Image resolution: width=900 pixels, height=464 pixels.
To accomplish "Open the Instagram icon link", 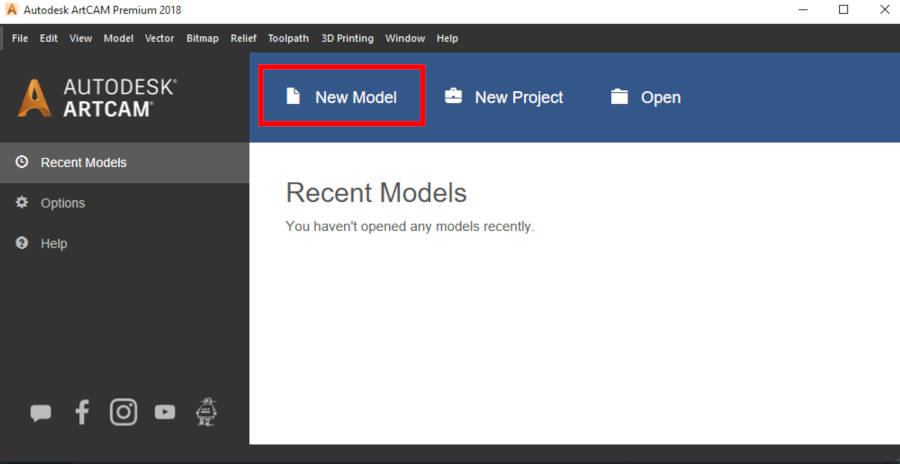I will point(123,412).
